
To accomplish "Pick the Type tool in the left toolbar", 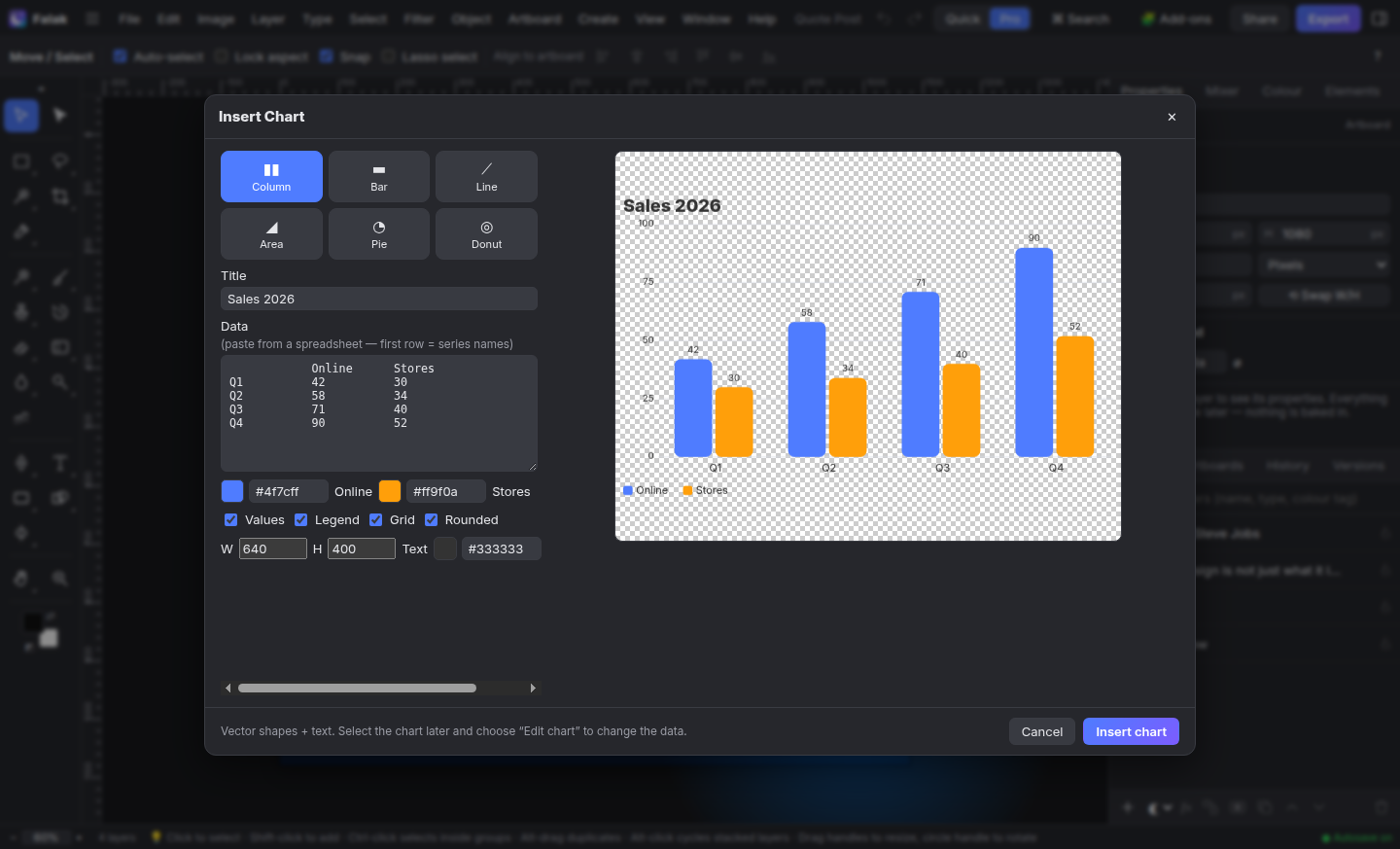I will click(x=60, y=462).
